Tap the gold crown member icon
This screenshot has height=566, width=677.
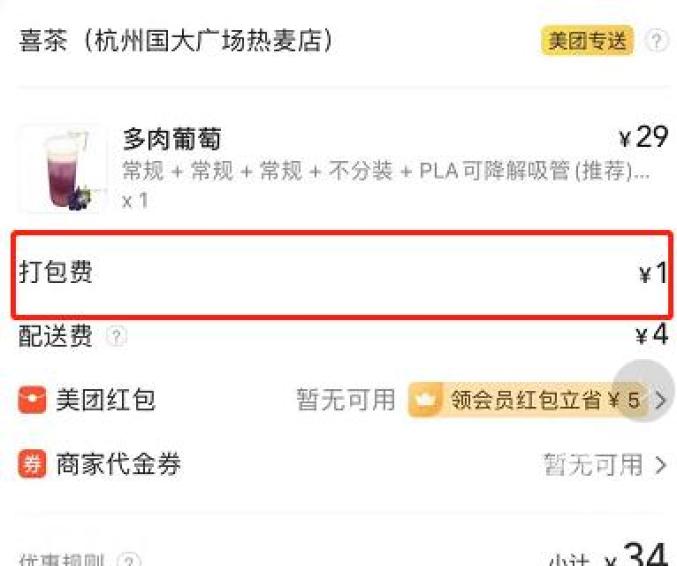[x=425, y=400]
